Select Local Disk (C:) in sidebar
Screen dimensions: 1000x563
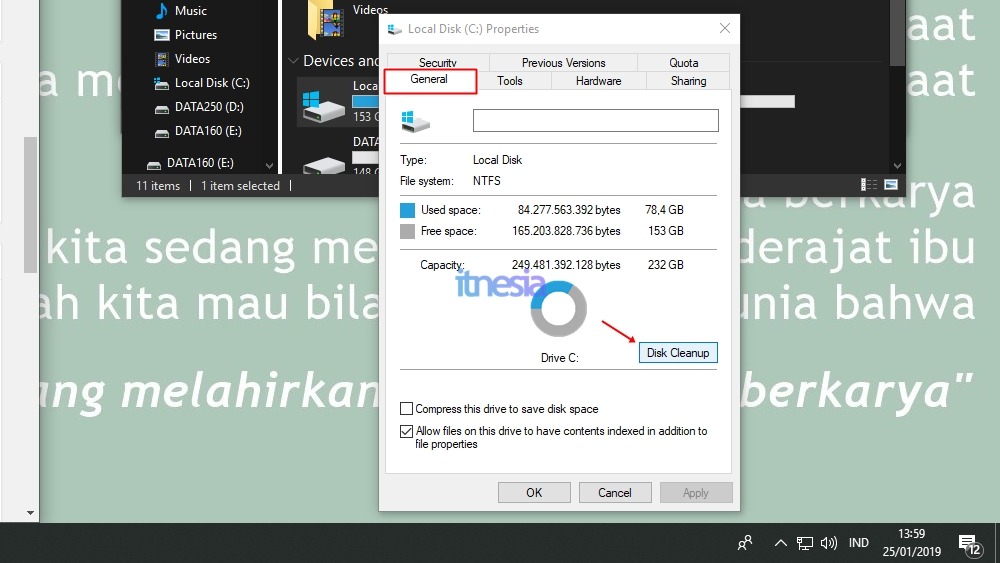[x=211, y=83]
